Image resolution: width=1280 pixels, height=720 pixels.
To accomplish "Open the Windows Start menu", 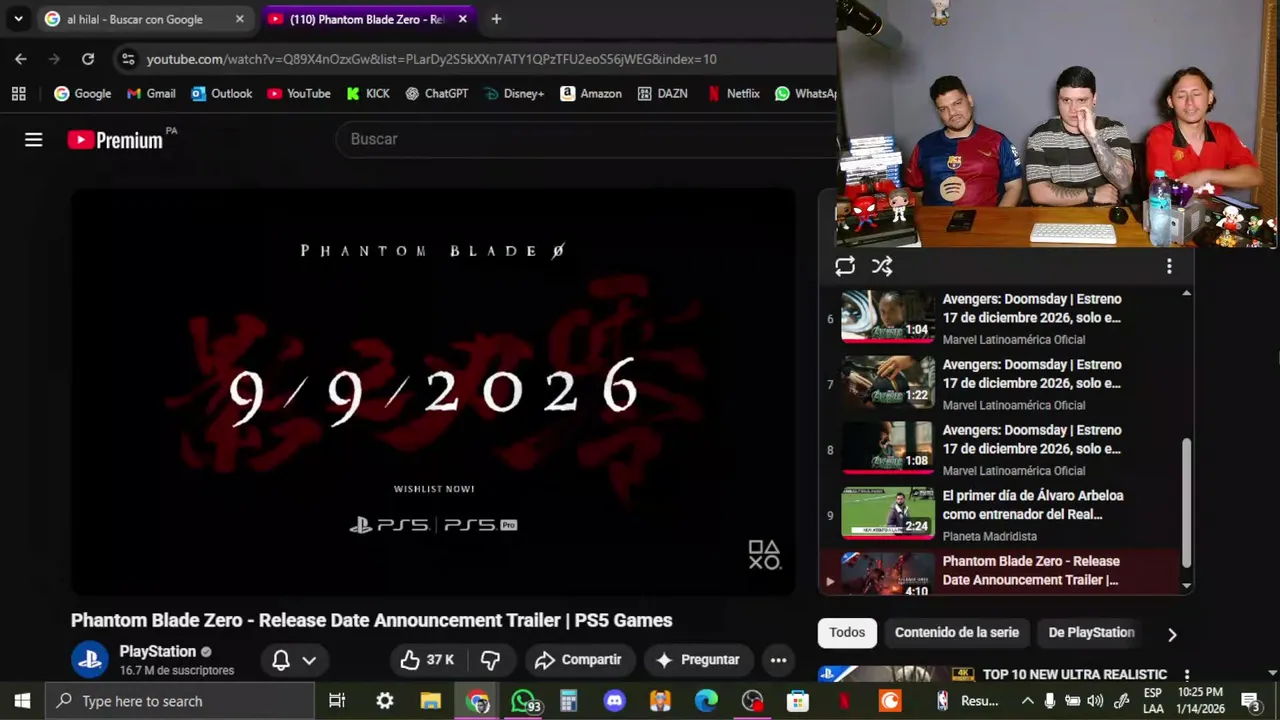I will coord(22,701).
